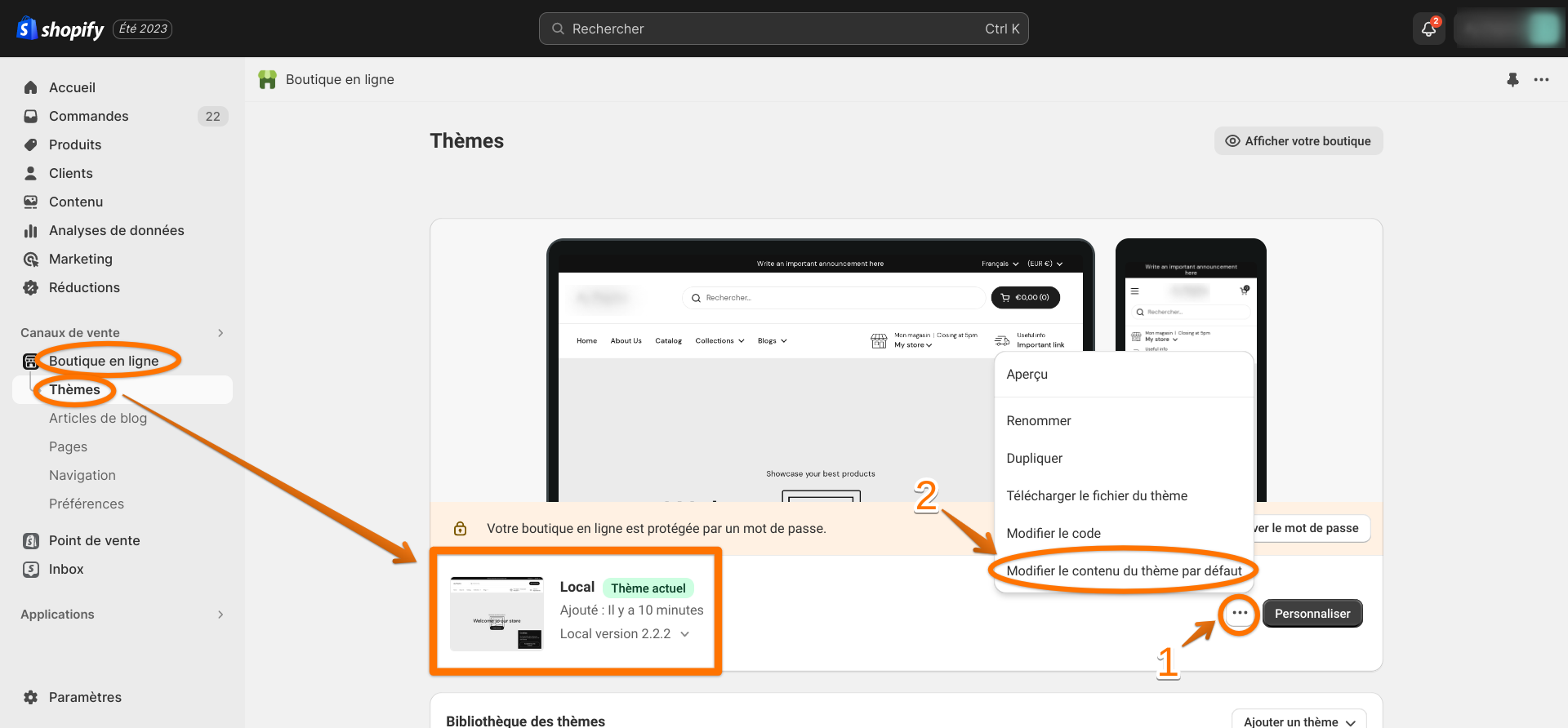Expand the Canaux de vente section

point(220,333)
